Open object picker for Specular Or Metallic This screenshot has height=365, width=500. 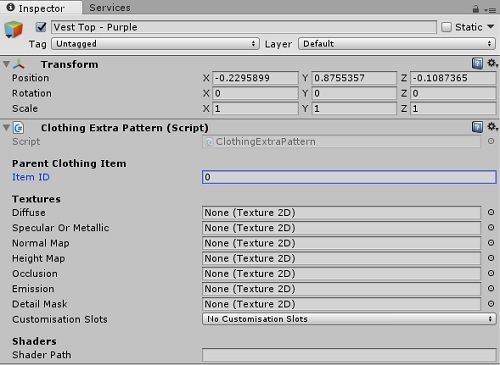pyautogui.click(x=491, y=227)
